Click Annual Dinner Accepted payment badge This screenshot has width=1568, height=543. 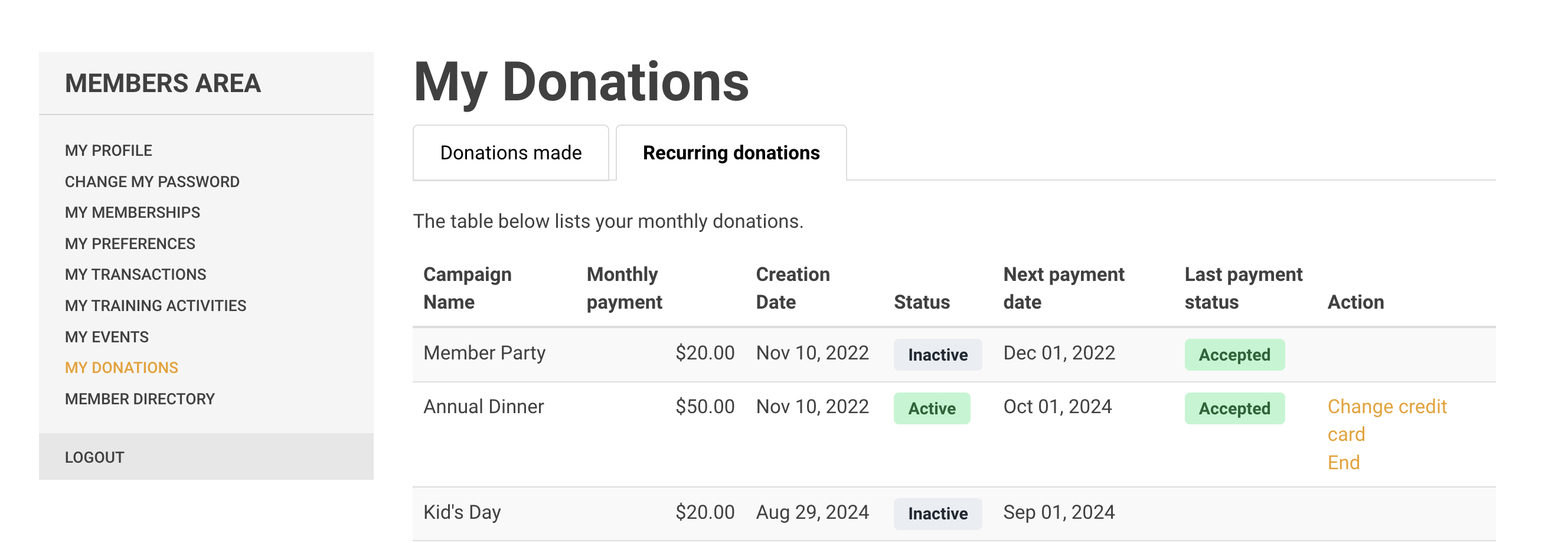pyautogui.click(x=1234, y=408)
